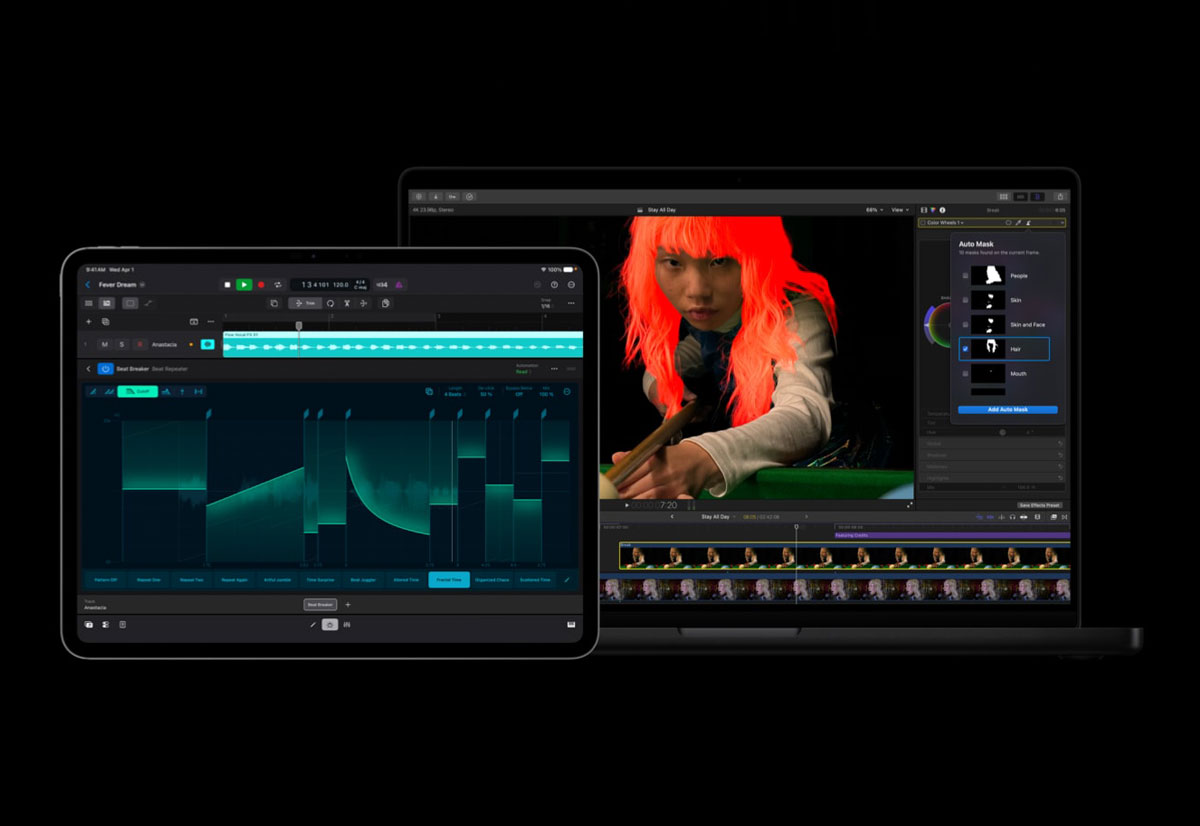Screen dimensions: 1200x826
Task: Uncheck the Hair mask checkbox
Action: click(x=965, y=349)
